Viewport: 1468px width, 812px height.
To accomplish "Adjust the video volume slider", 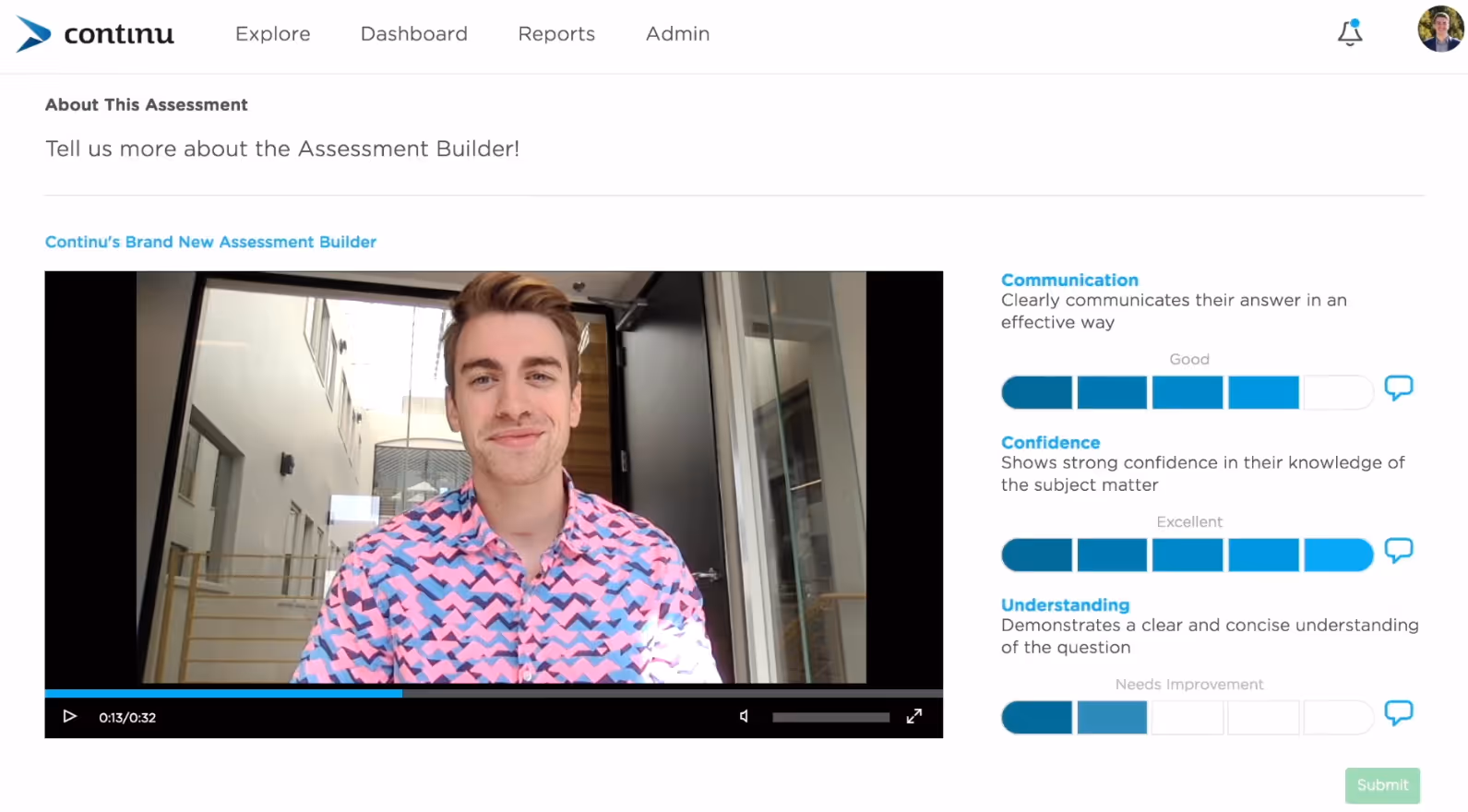I will point(830,717).
